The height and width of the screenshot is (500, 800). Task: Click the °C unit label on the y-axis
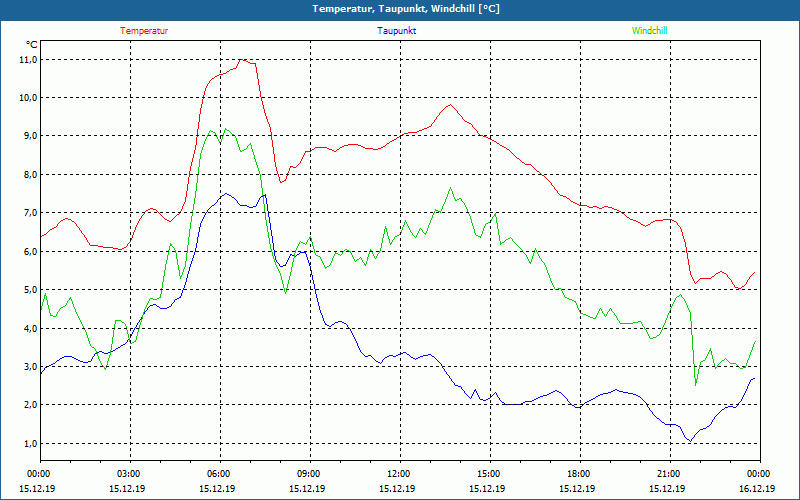point(32,44)
